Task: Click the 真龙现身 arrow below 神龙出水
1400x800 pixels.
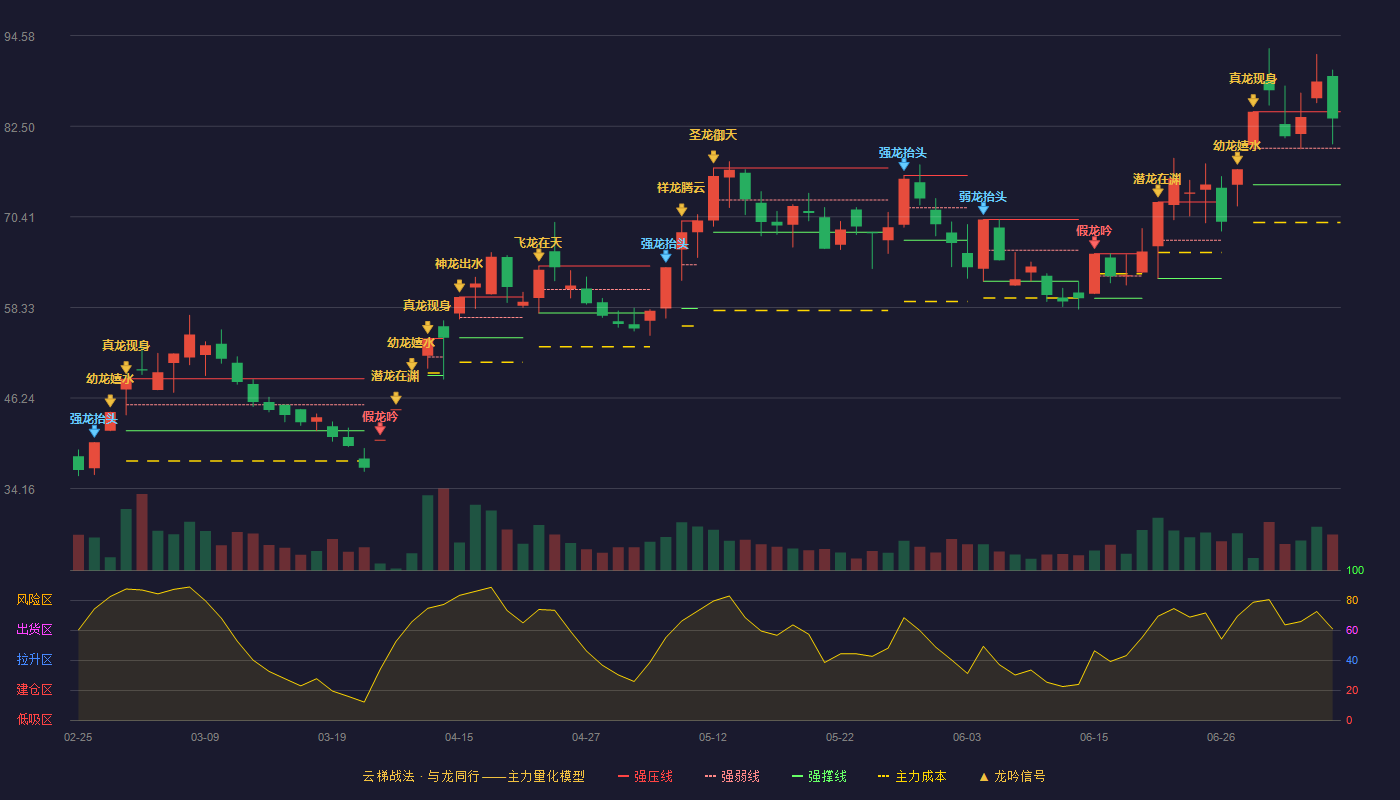Action: [427, 327]
